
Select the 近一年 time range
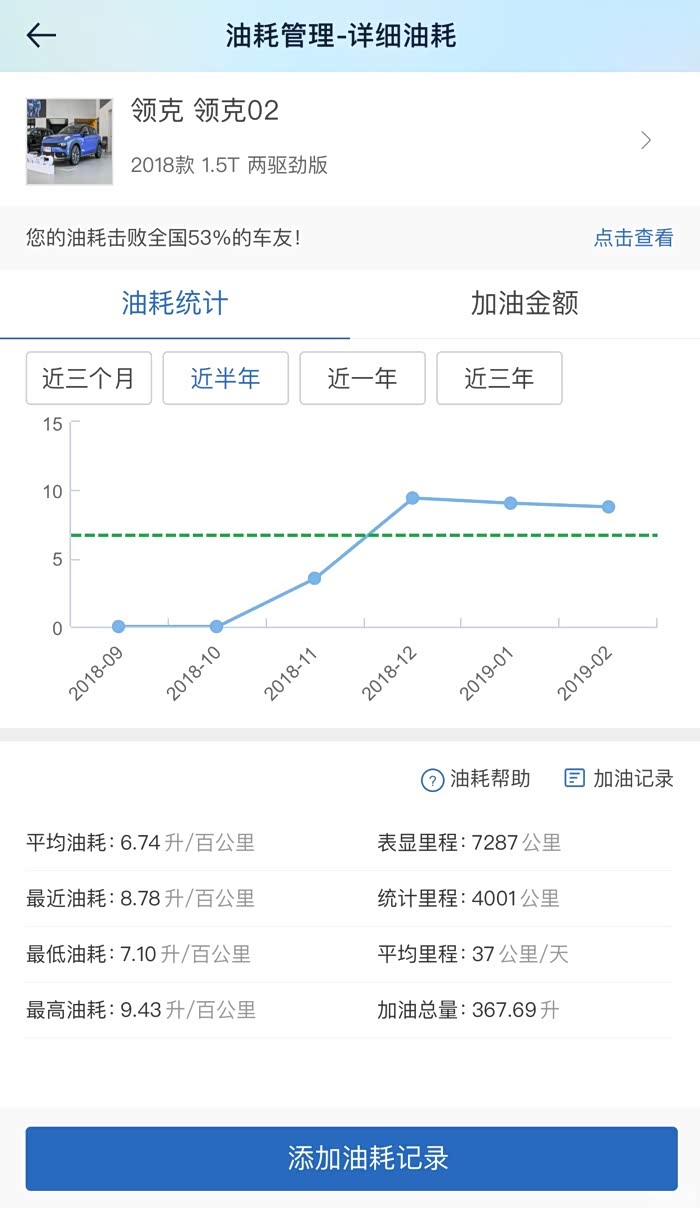coord(362,378)
